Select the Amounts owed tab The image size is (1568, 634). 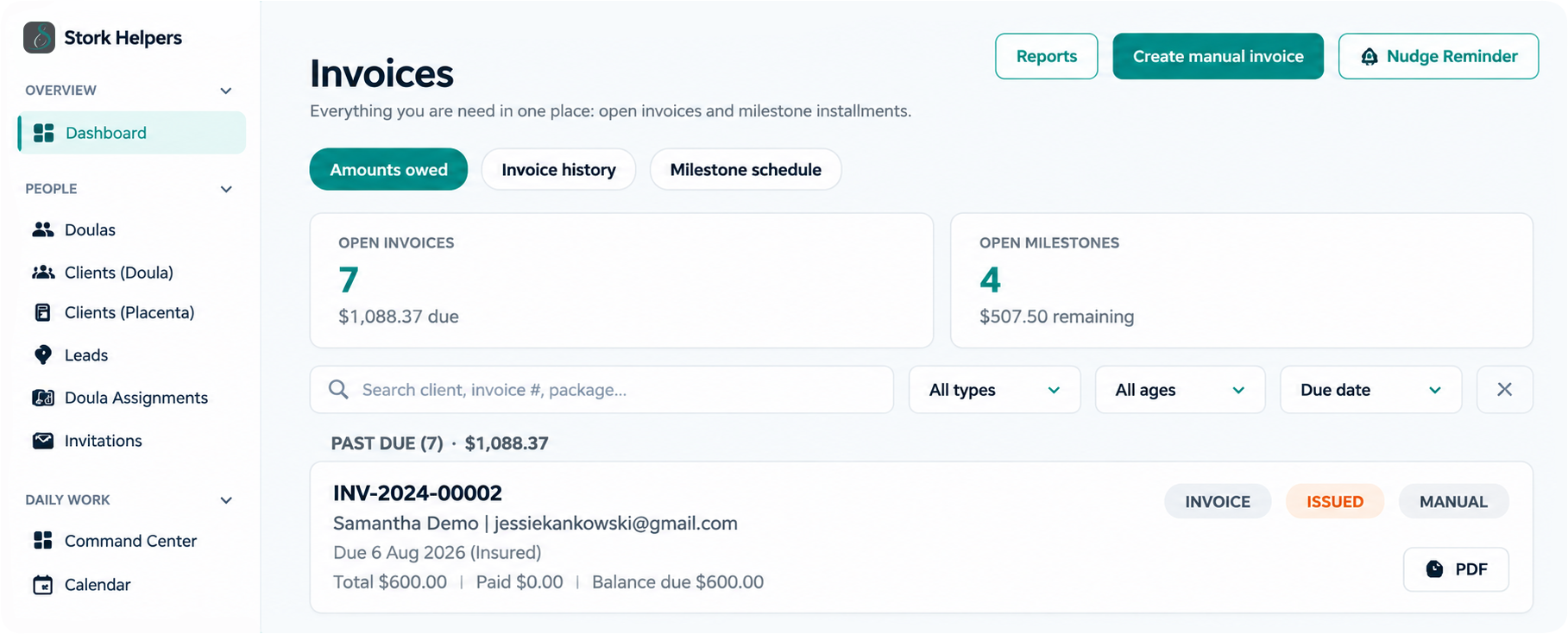tap(389, 170)
